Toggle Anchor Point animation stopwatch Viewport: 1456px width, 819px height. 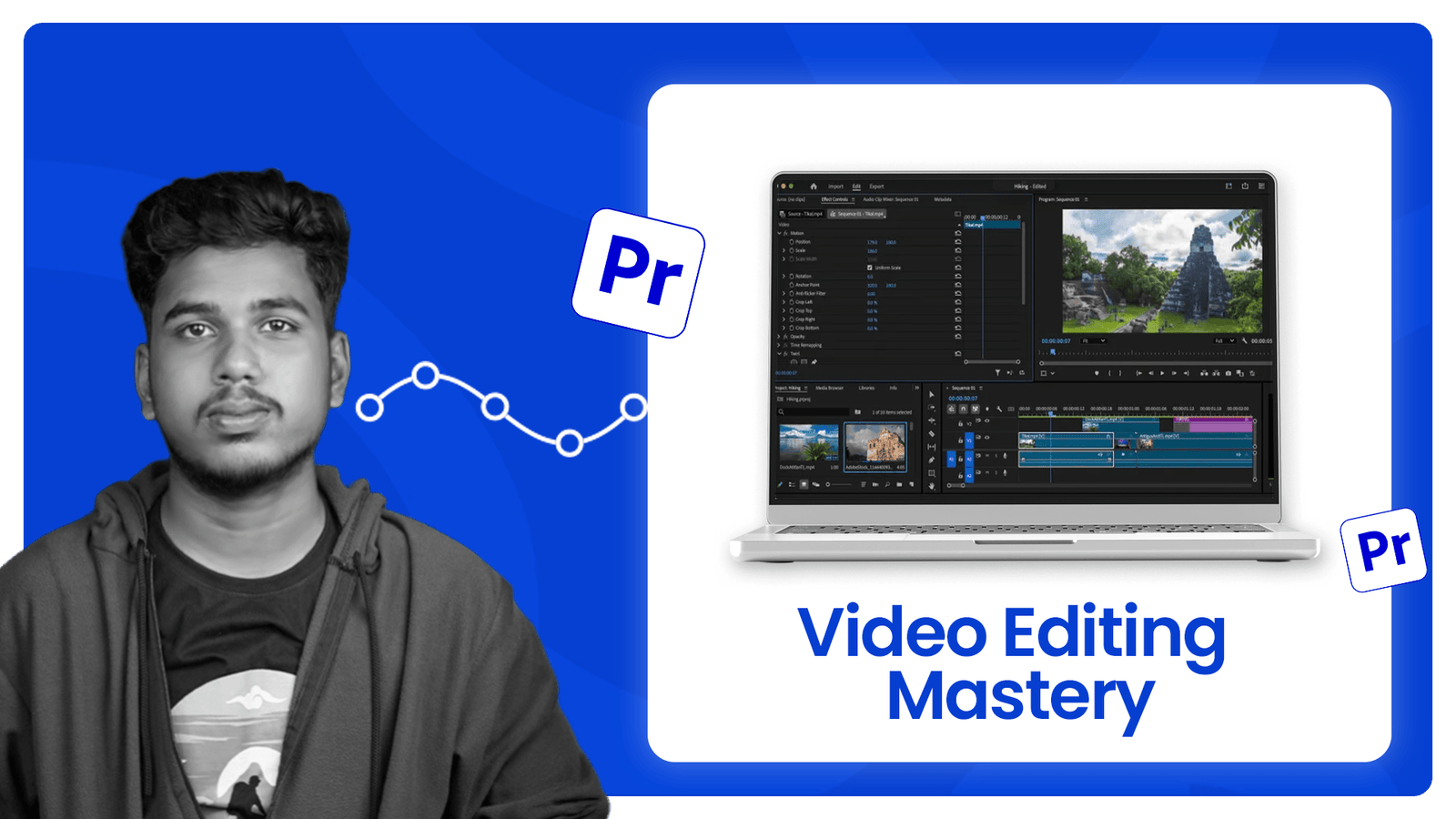click(x=792, y=285)
